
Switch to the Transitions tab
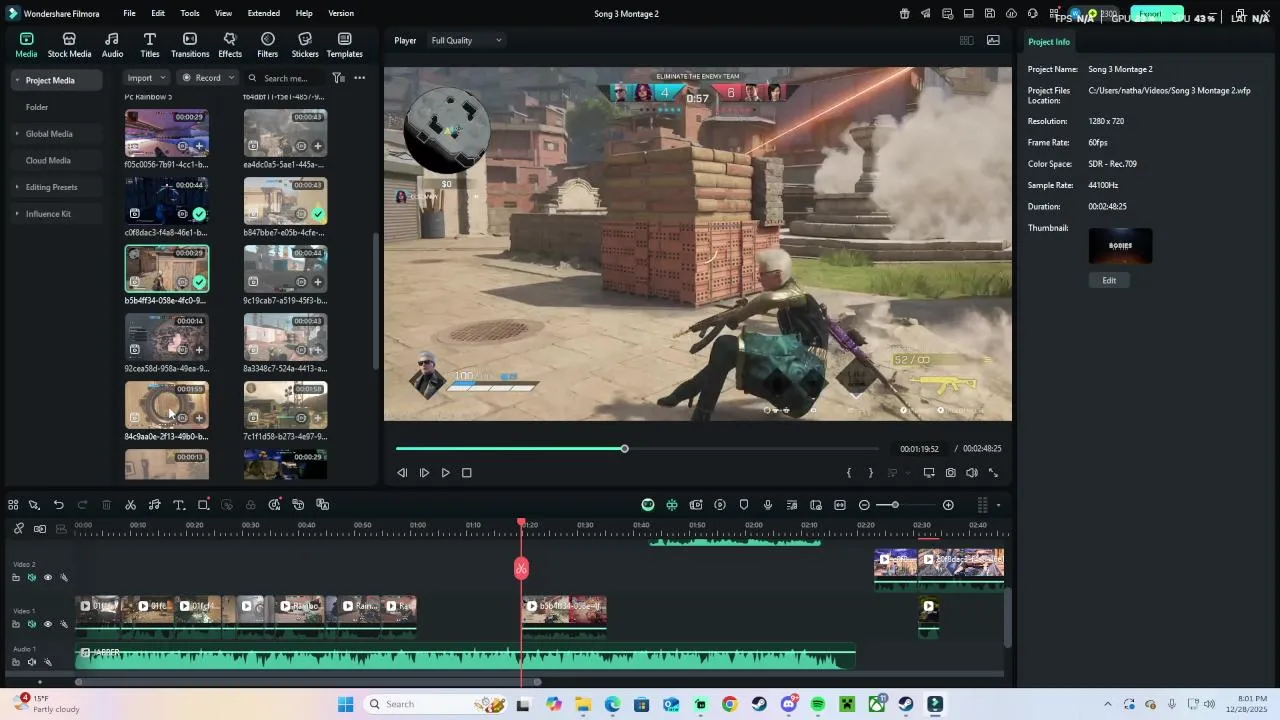(190, 46)
